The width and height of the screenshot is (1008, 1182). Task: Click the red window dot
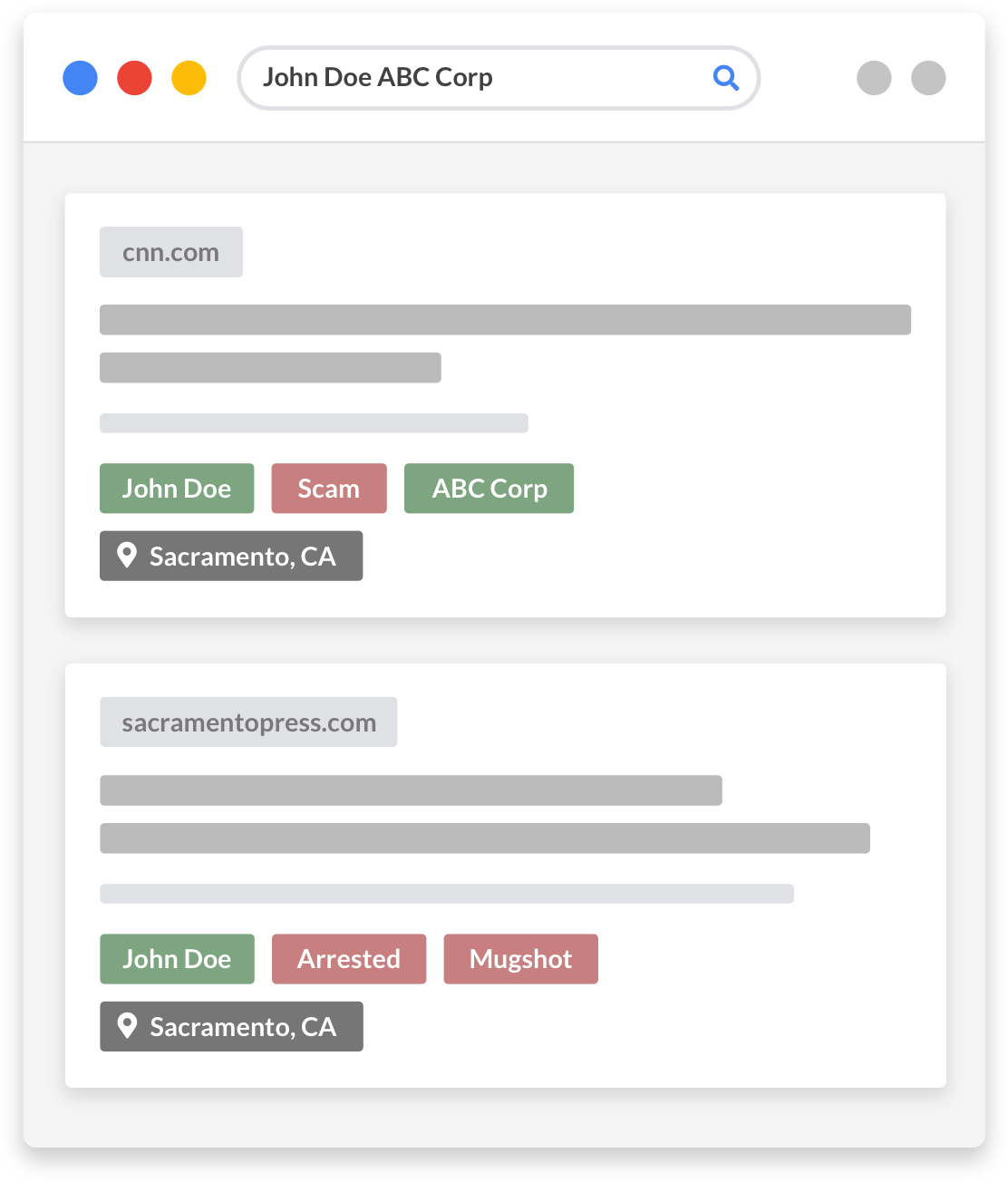pos(134,78)
